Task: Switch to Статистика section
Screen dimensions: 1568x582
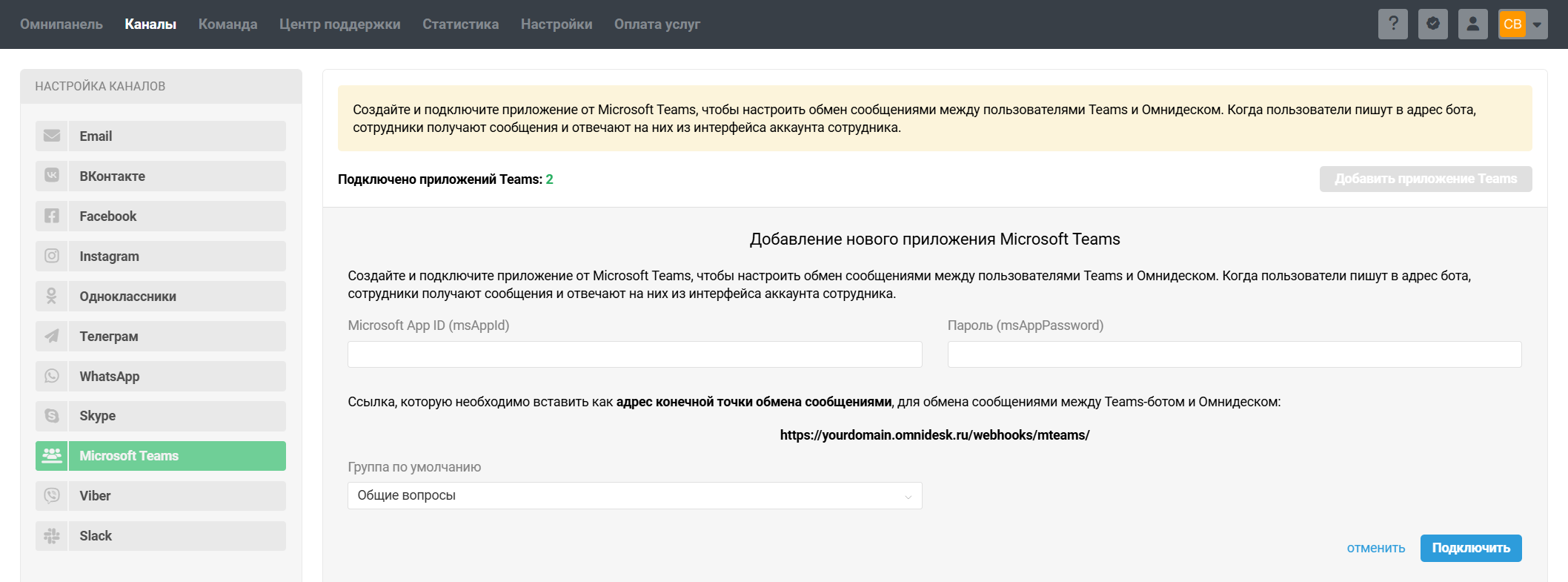Action: click(461, 24)
